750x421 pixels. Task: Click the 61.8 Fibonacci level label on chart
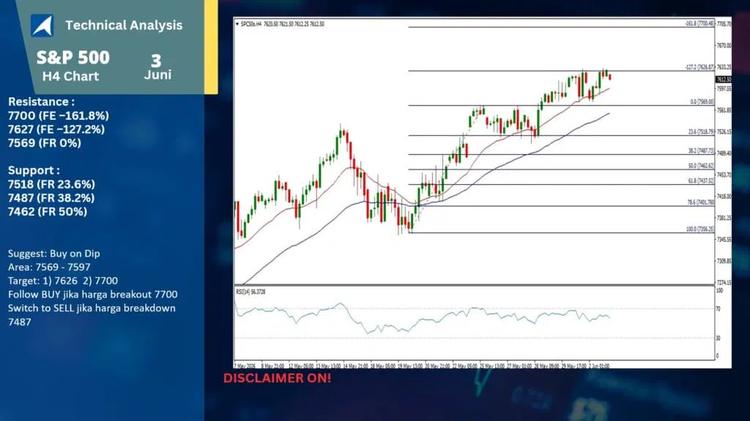tap(701, 181)
